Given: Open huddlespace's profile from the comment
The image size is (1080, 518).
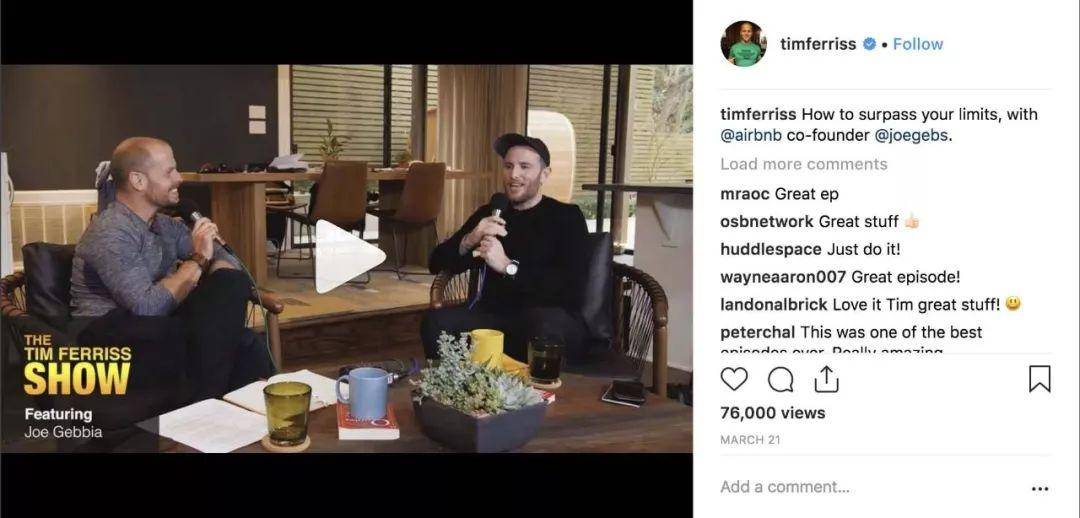Looking at the screenshot, I should pos(771,249).
